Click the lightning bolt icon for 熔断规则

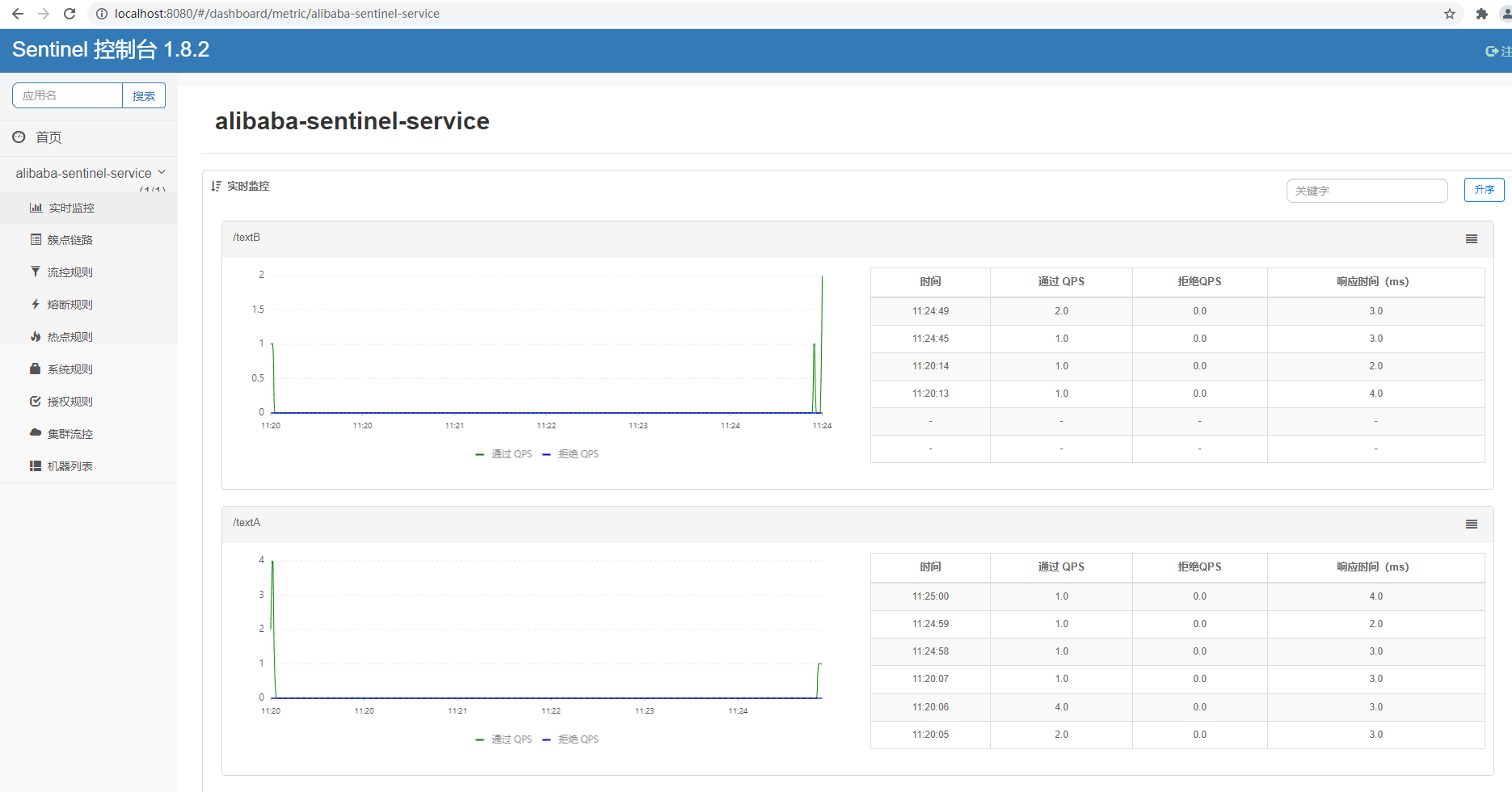pyautogui.click(x=36, y=305)
